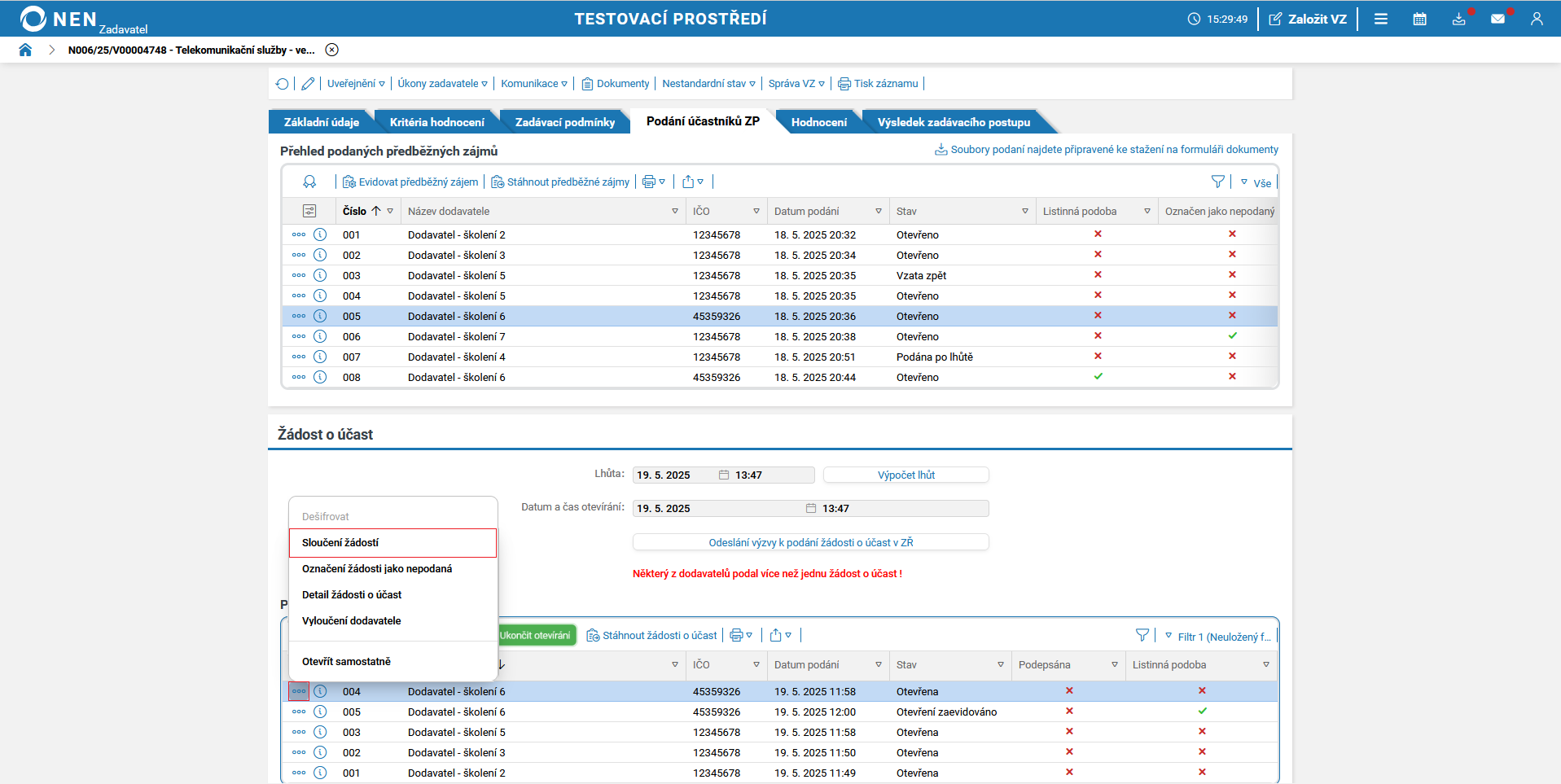Click the Lhůta date input field
This screenshot has width=1561, height=784.
674,475
